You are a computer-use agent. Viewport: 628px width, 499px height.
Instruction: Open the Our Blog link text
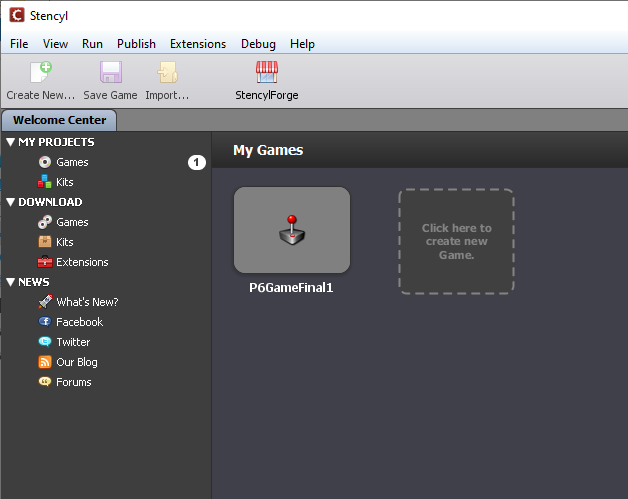click(x=77, y=362)
